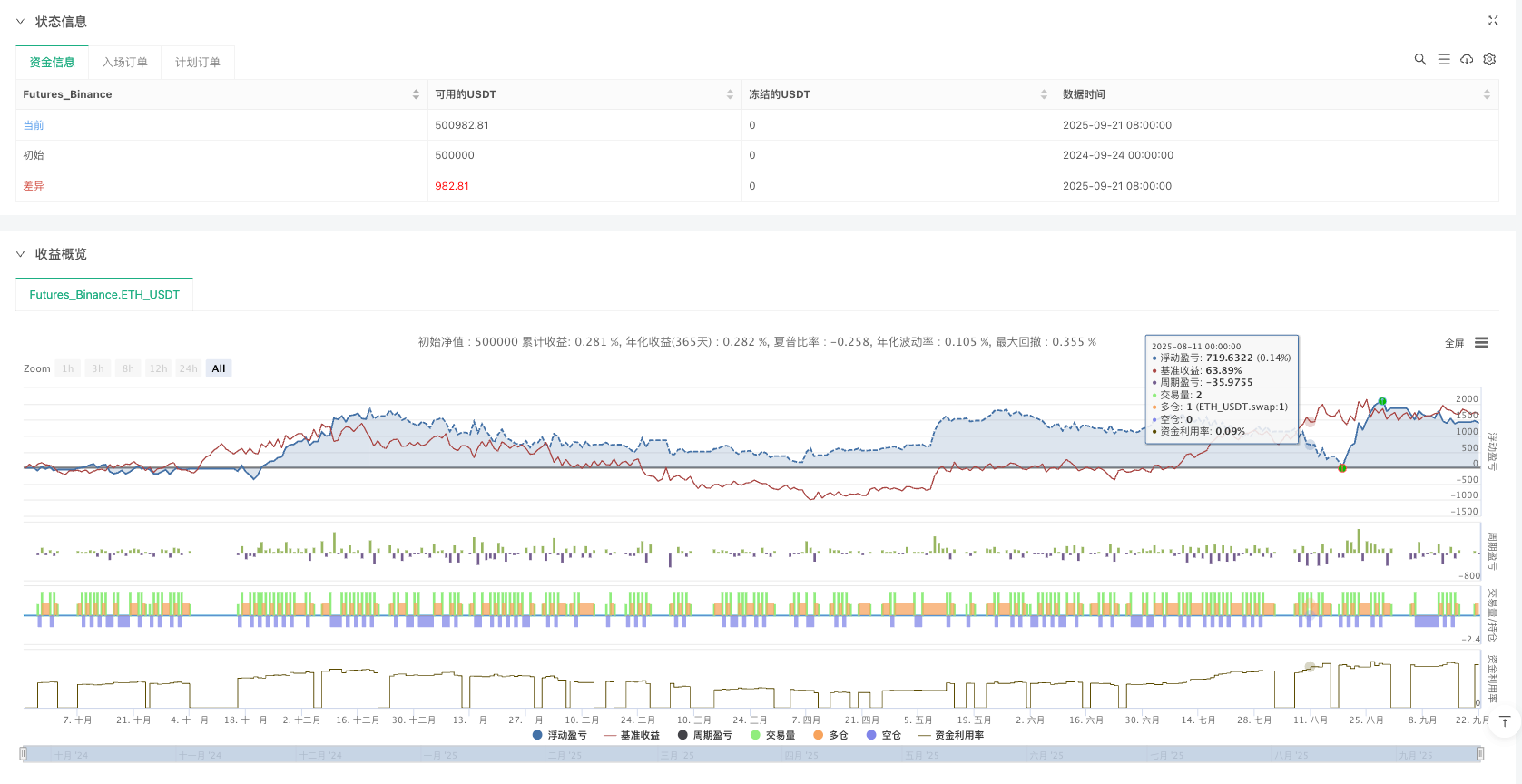Viewport: 1522px width, 784px height.
Task: Open the table row density menu icon
Action: [1443, 59]
